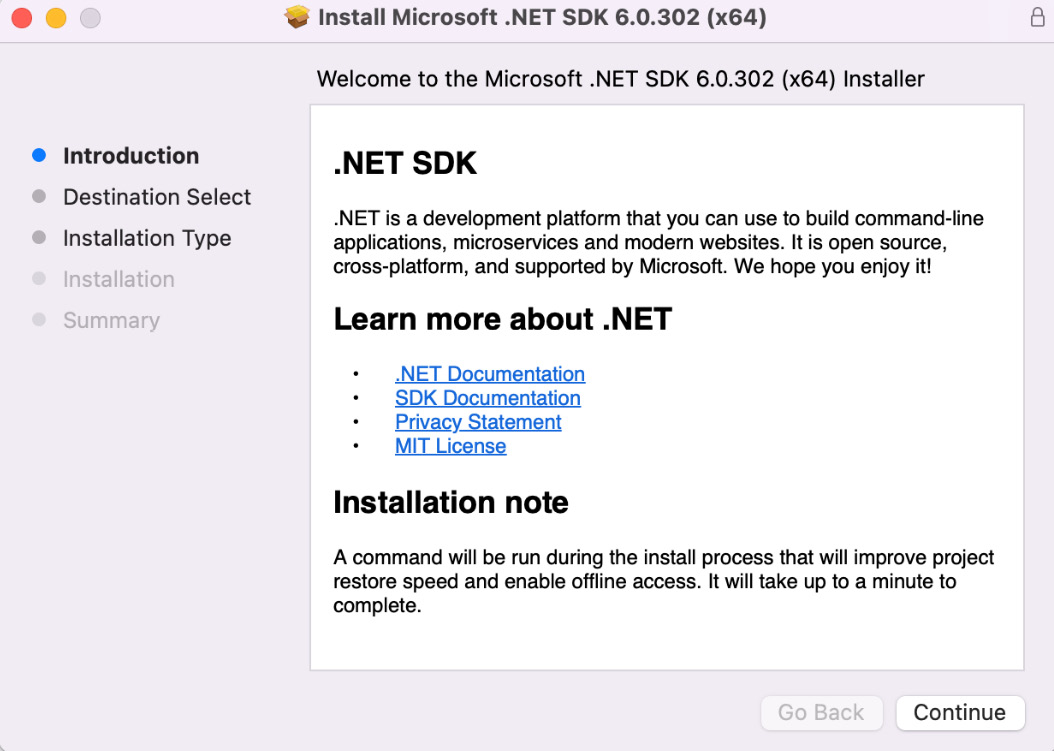Click the blue Introduction step bullet
1054x751 pixels.
point(39,155)
